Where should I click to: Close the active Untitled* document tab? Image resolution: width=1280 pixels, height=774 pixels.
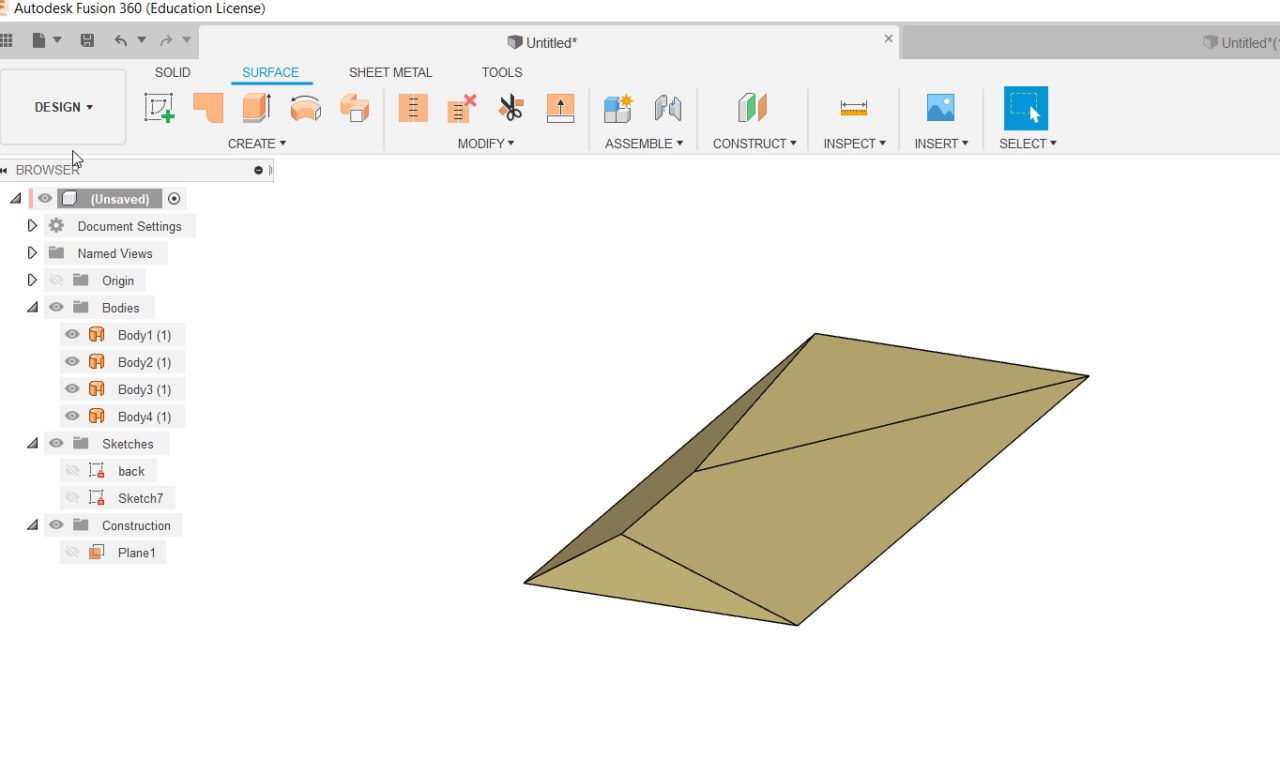click(x=888, y=39)
